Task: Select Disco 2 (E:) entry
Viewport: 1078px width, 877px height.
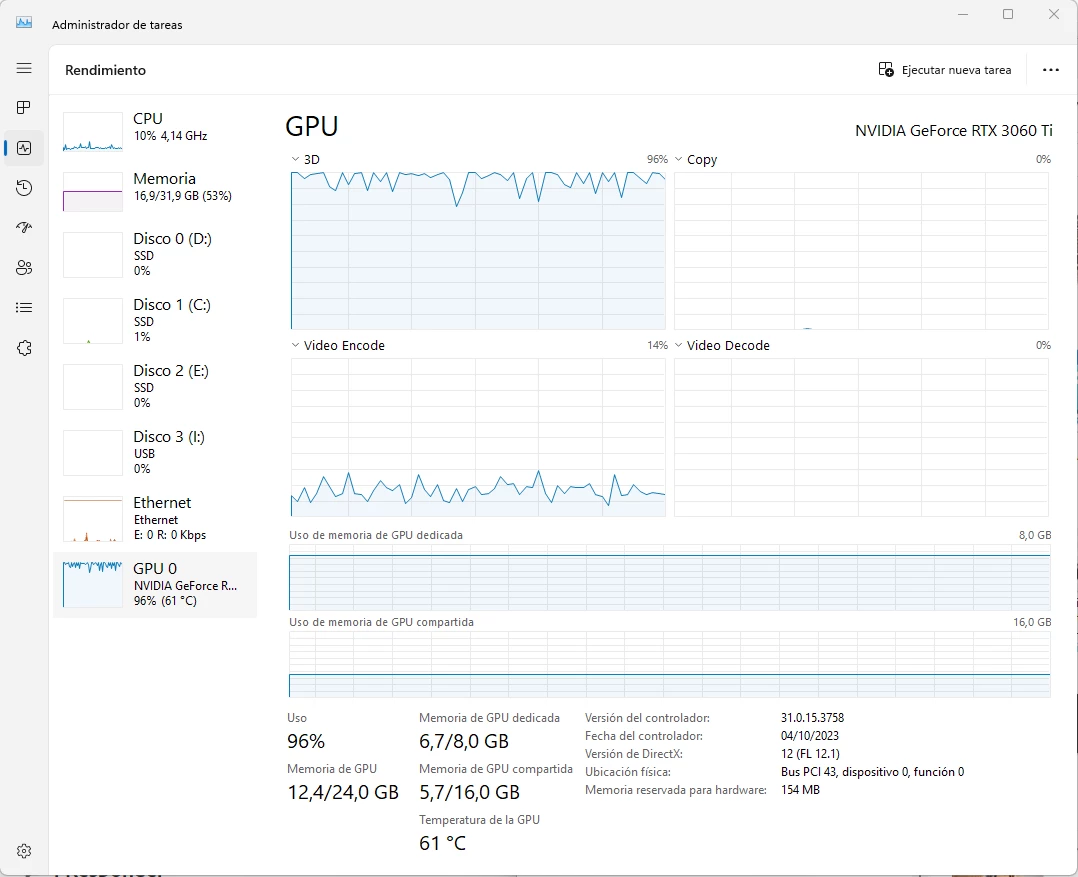Action: 155,386
